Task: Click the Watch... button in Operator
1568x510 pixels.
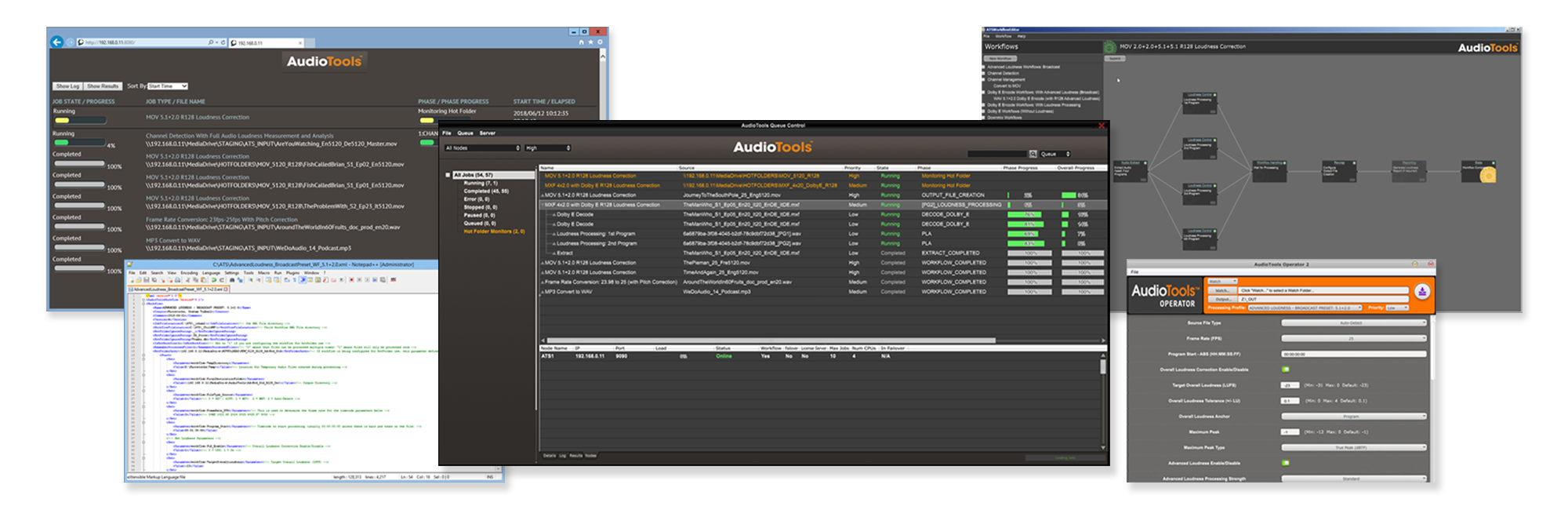Action: pyautogui.click(x=1221, y=290)
